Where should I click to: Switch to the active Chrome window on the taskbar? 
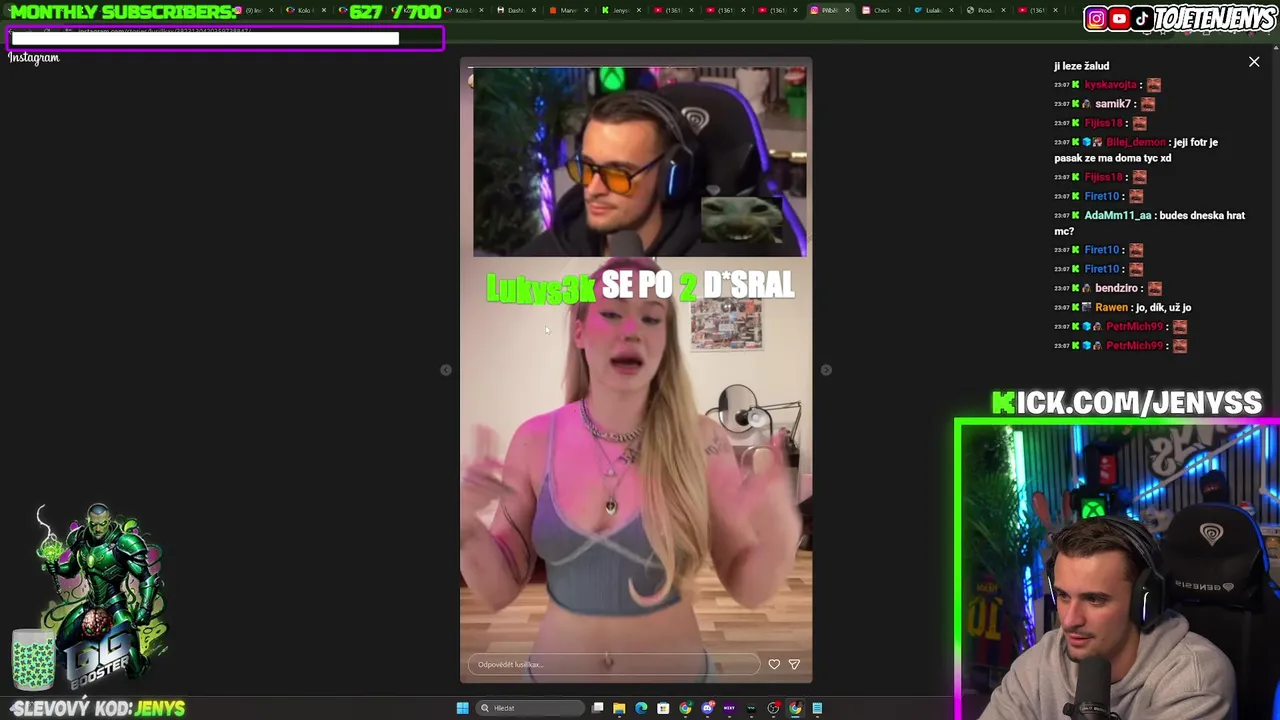point(795,708)
